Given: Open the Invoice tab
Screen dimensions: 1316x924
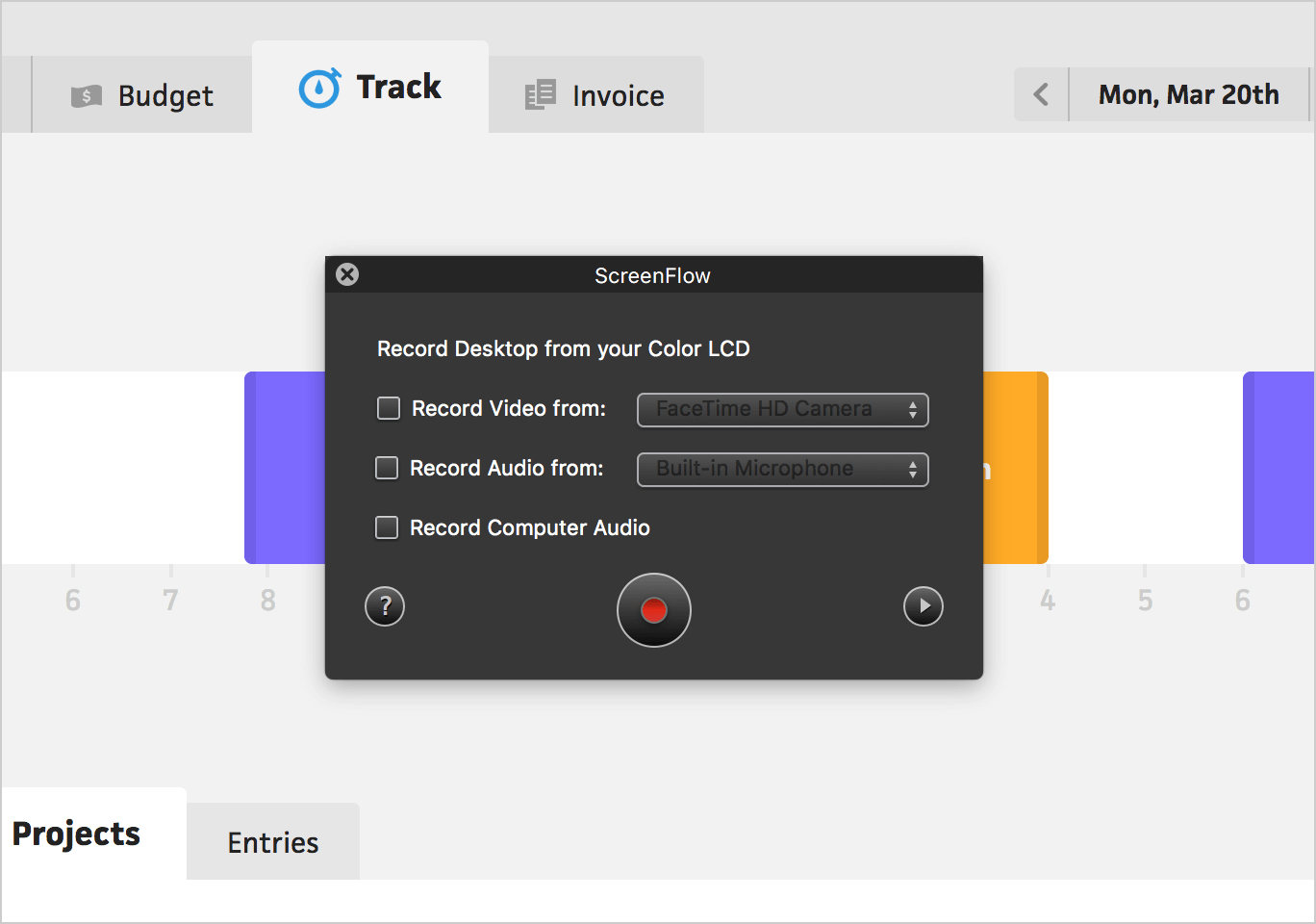Looking at the screenshot, I should tap(596, 95).
